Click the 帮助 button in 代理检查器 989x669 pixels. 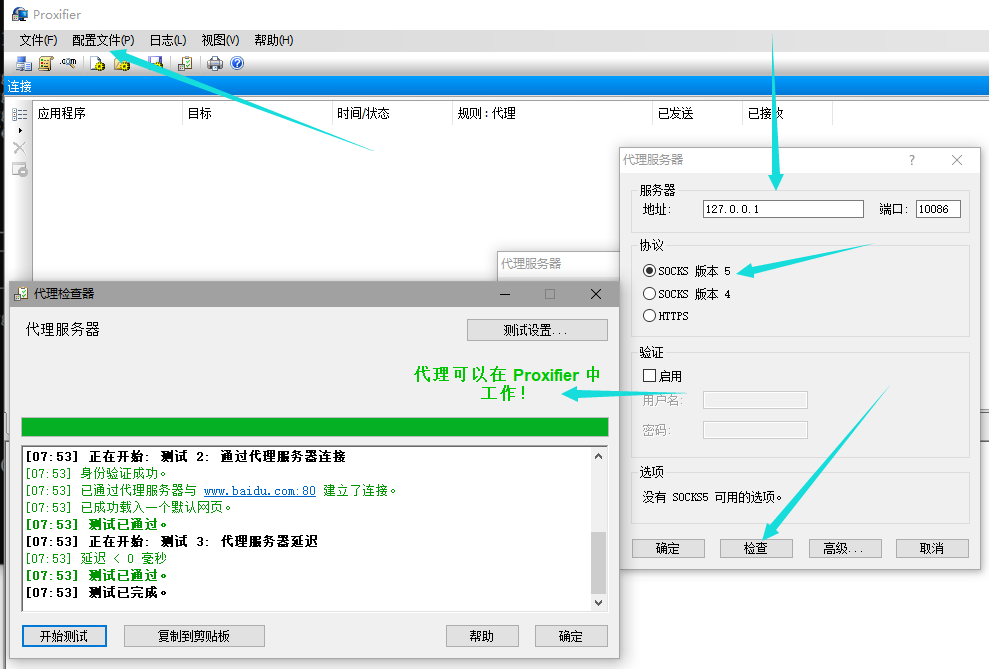coord(482,636)
